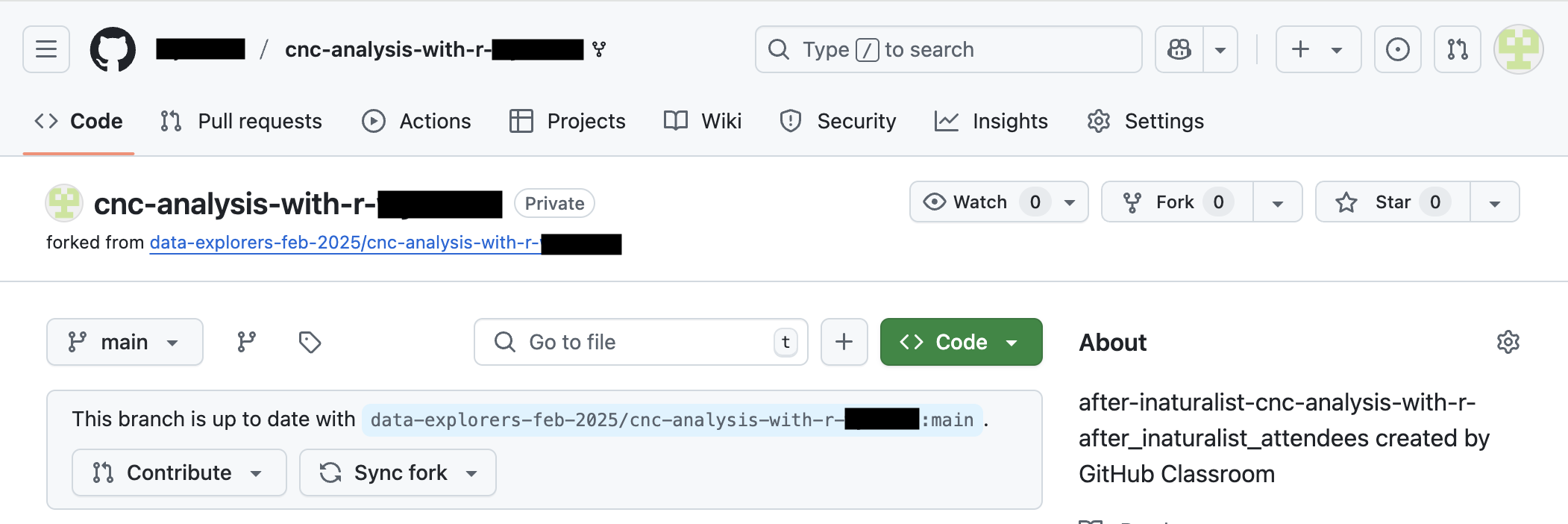
Task: Open the issues icon in header
Action: click(x=1397, y=49)
